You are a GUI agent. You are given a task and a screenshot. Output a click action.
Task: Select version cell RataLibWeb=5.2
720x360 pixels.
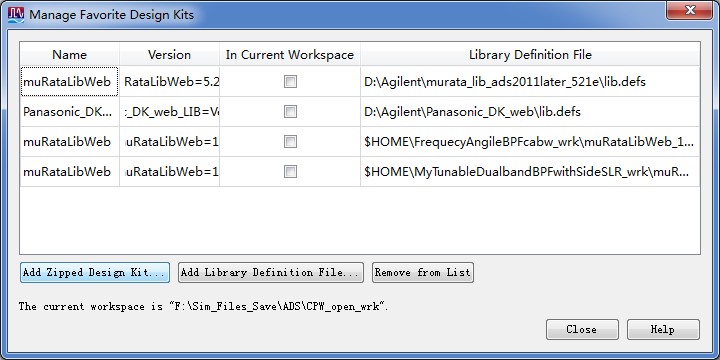(169, 82)
